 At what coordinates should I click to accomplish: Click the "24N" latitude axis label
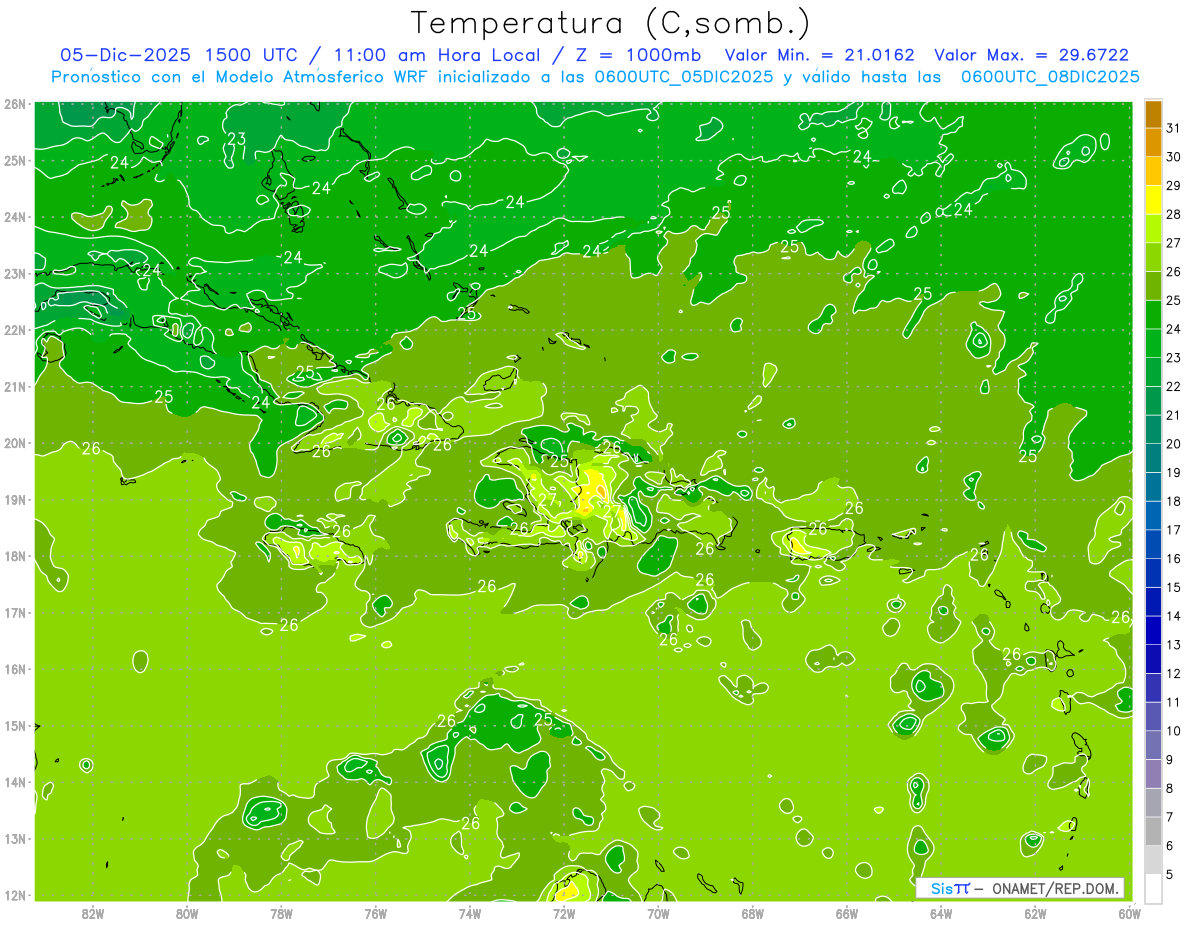point(15,217)
